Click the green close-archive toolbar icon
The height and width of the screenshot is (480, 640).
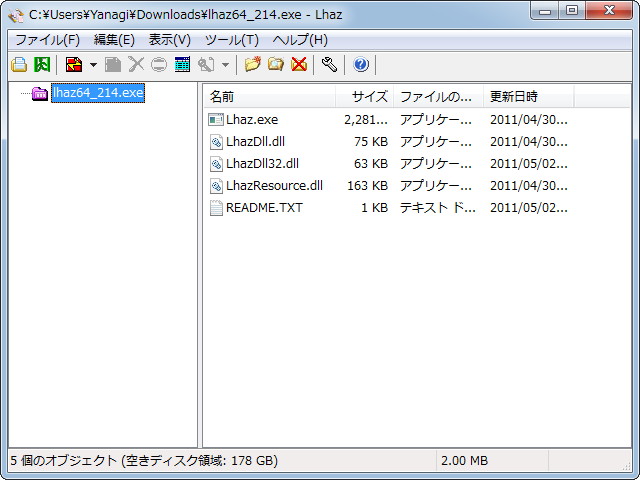42,64
